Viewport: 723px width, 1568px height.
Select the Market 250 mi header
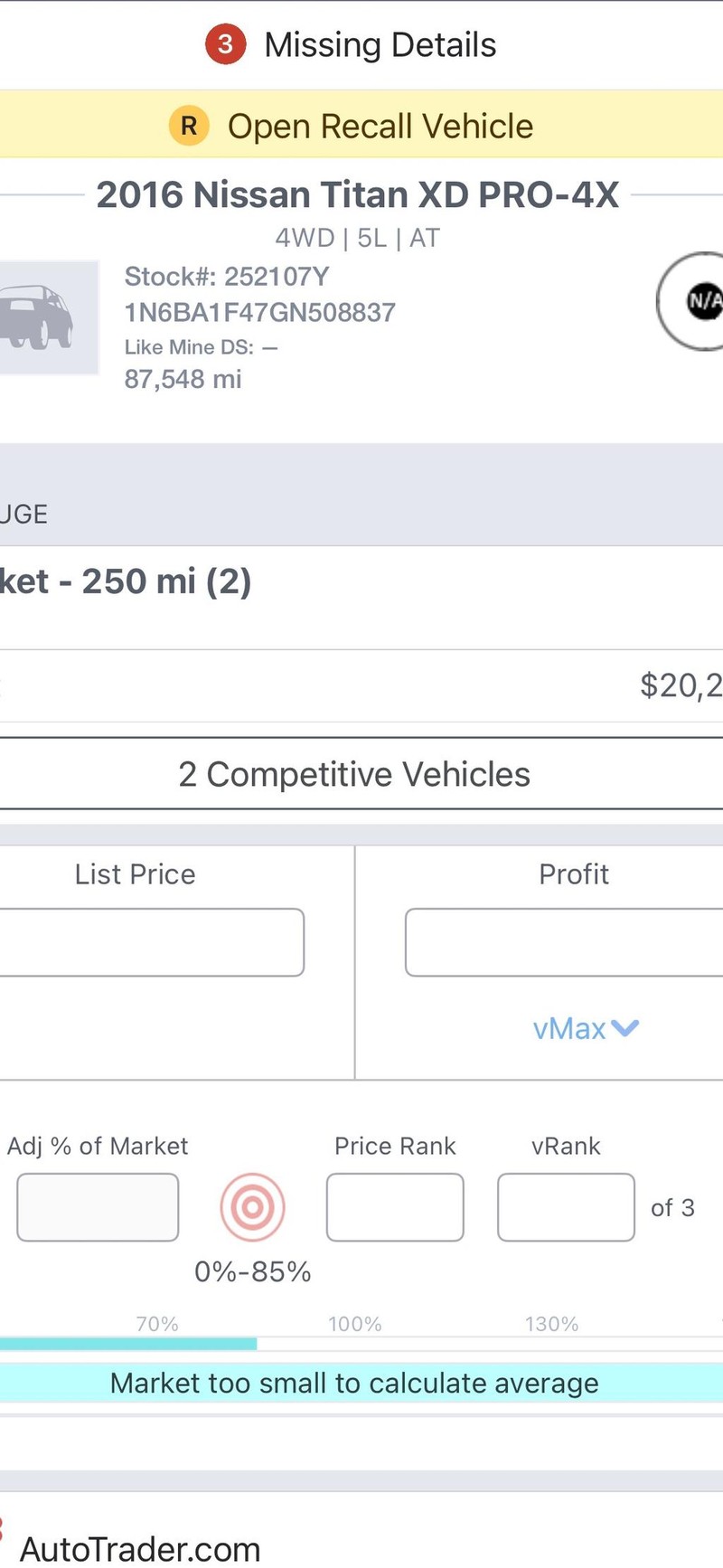(x=125, y=581)
